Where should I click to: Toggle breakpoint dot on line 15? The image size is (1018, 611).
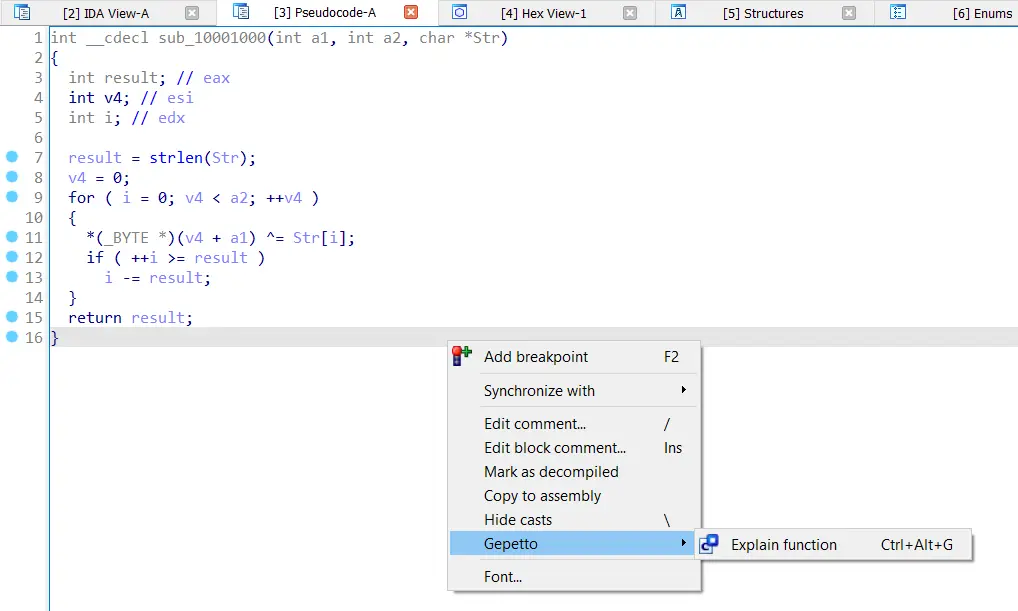coord(12,316)
